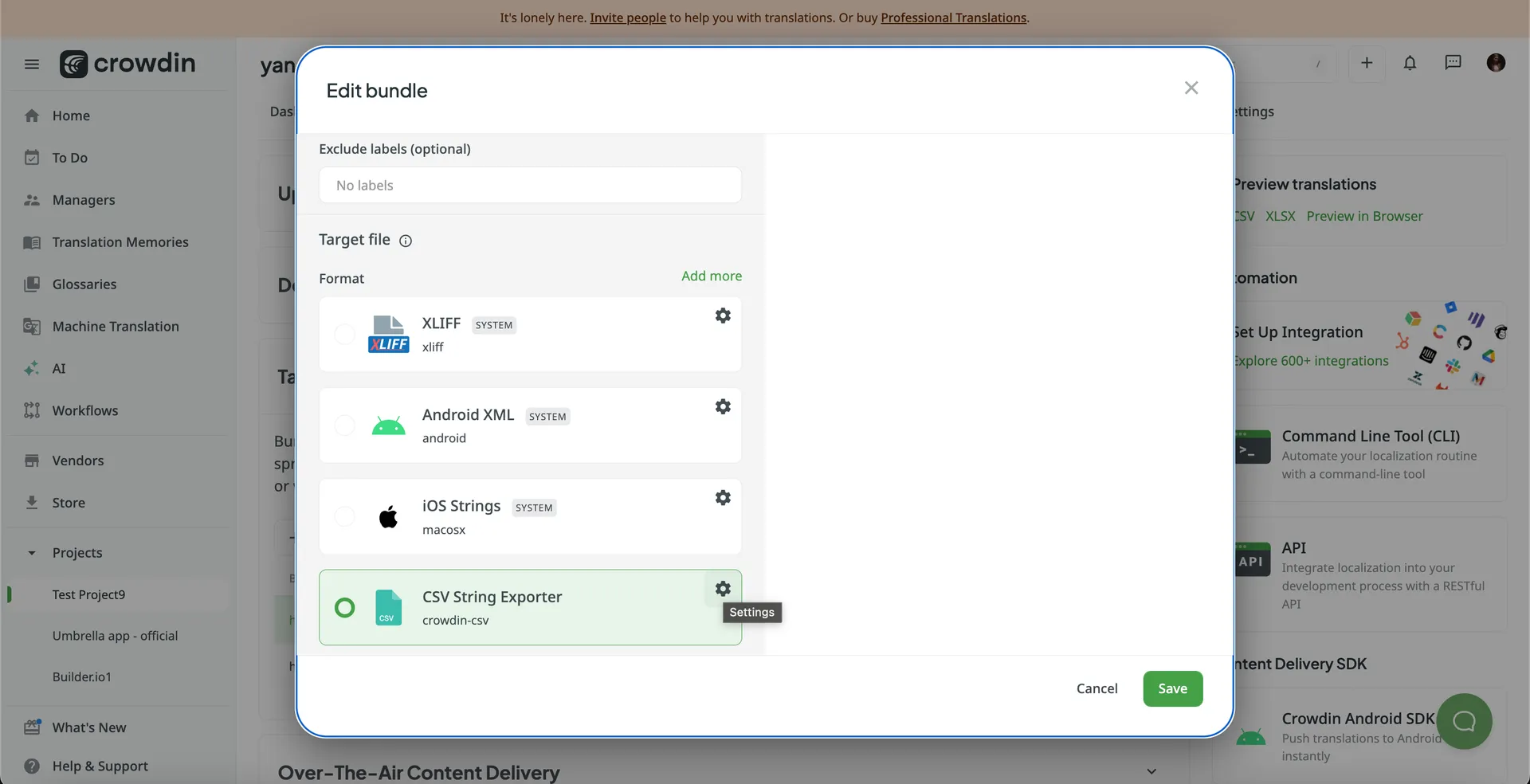This screenshot has width=1530, height=784.
Task: Click the hamburger menu icon
Action: point(32,64)
